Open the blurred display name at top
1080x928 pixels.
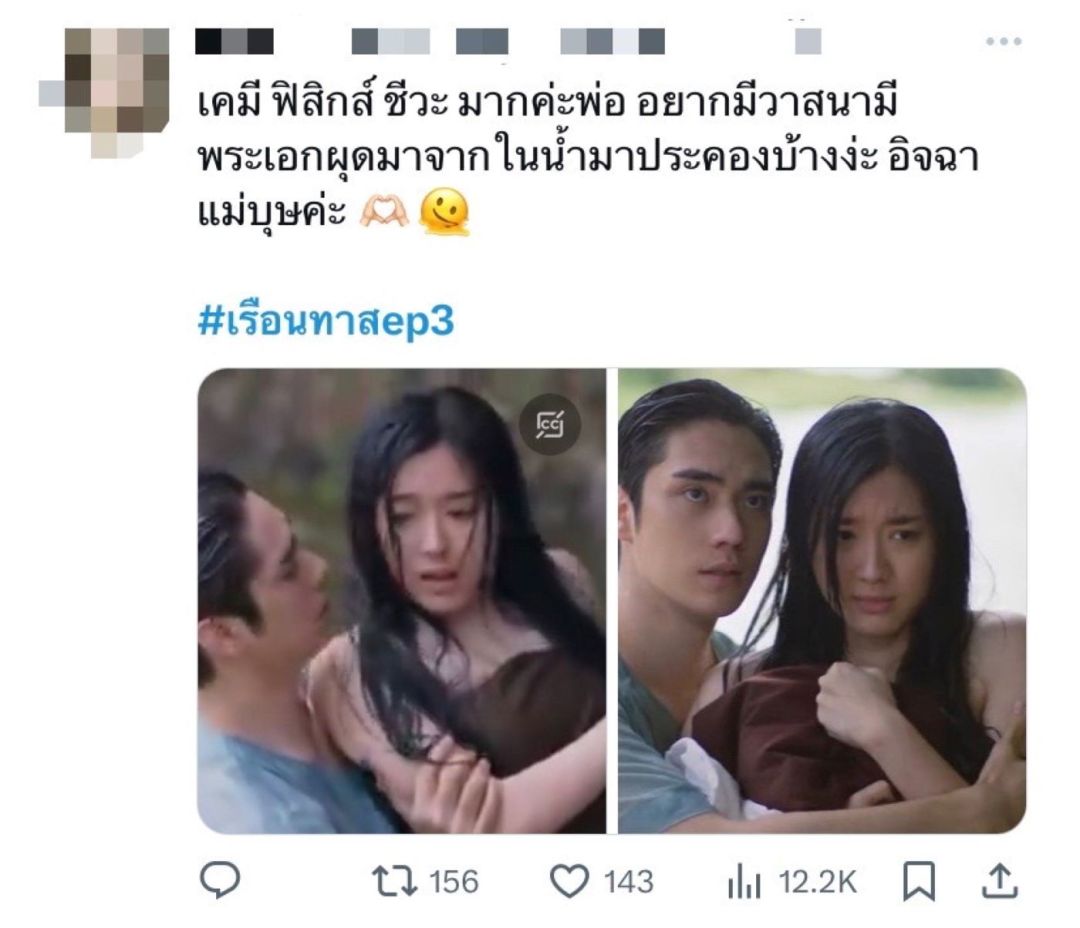pos(234,41)
